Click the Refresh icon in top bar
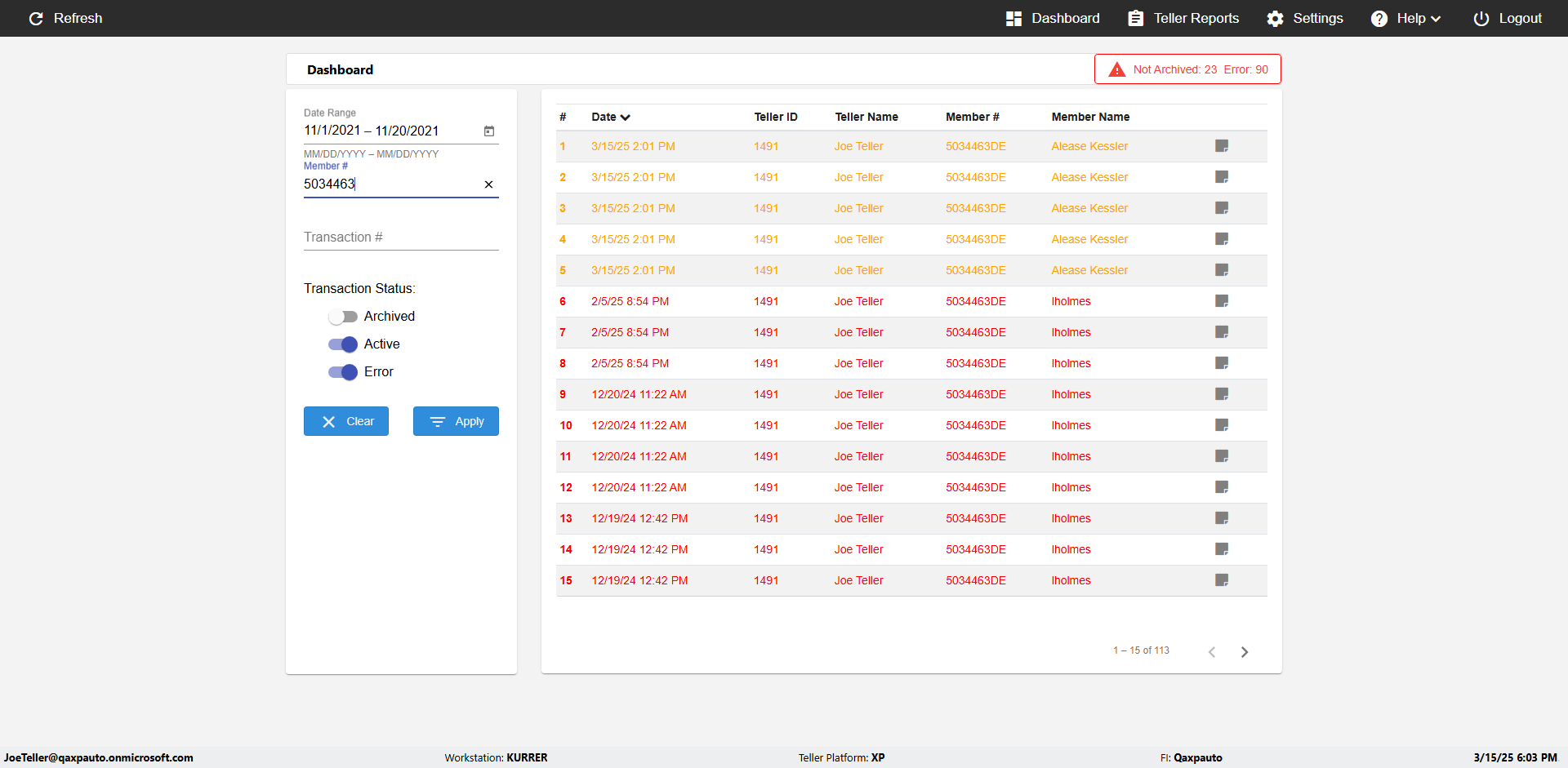This screenshot has width=1568, height=768. tap(36, 18)
